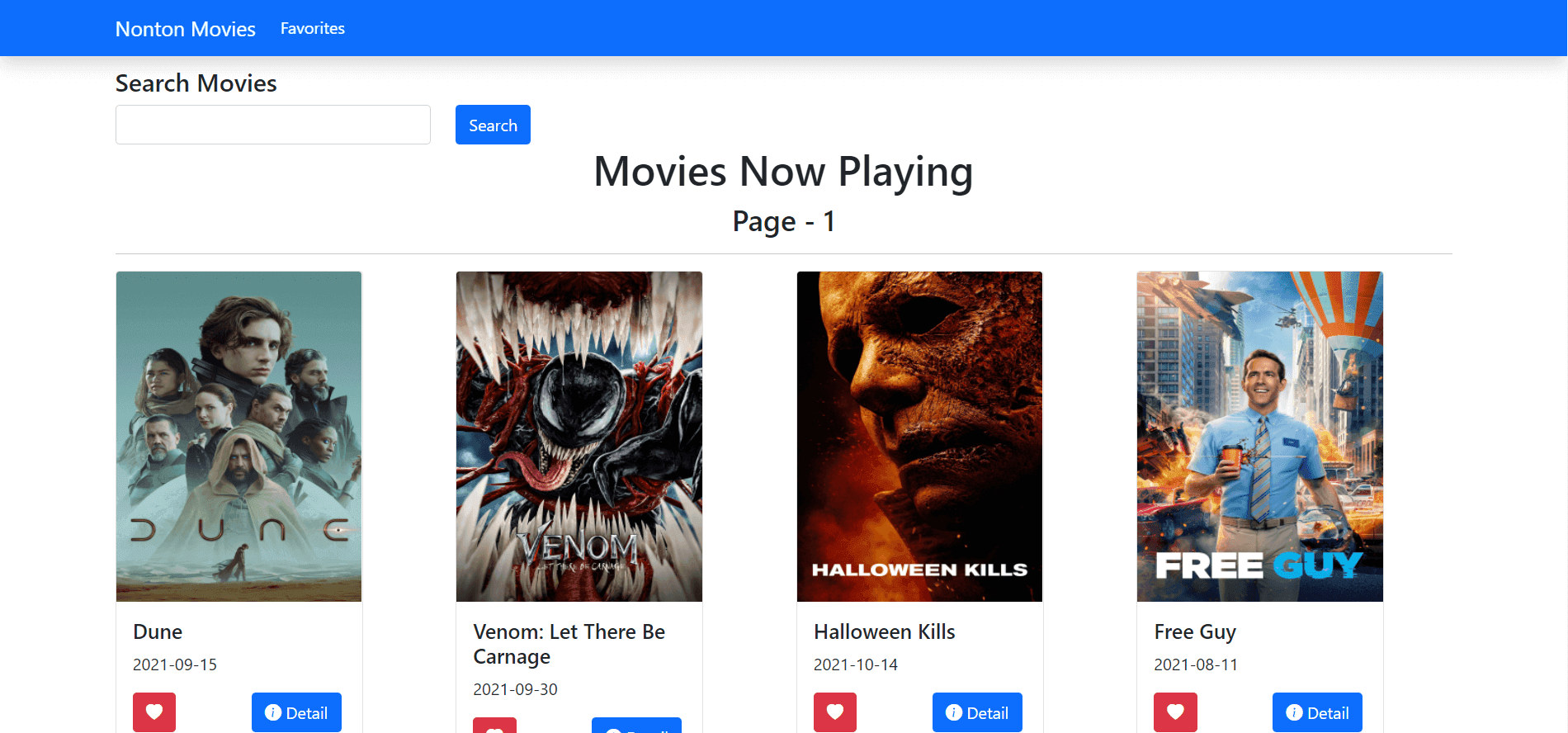Click the release date 2021-08-11
Image resolution: width=1568 pixels, height=733 pixels.
point(1196,664)
